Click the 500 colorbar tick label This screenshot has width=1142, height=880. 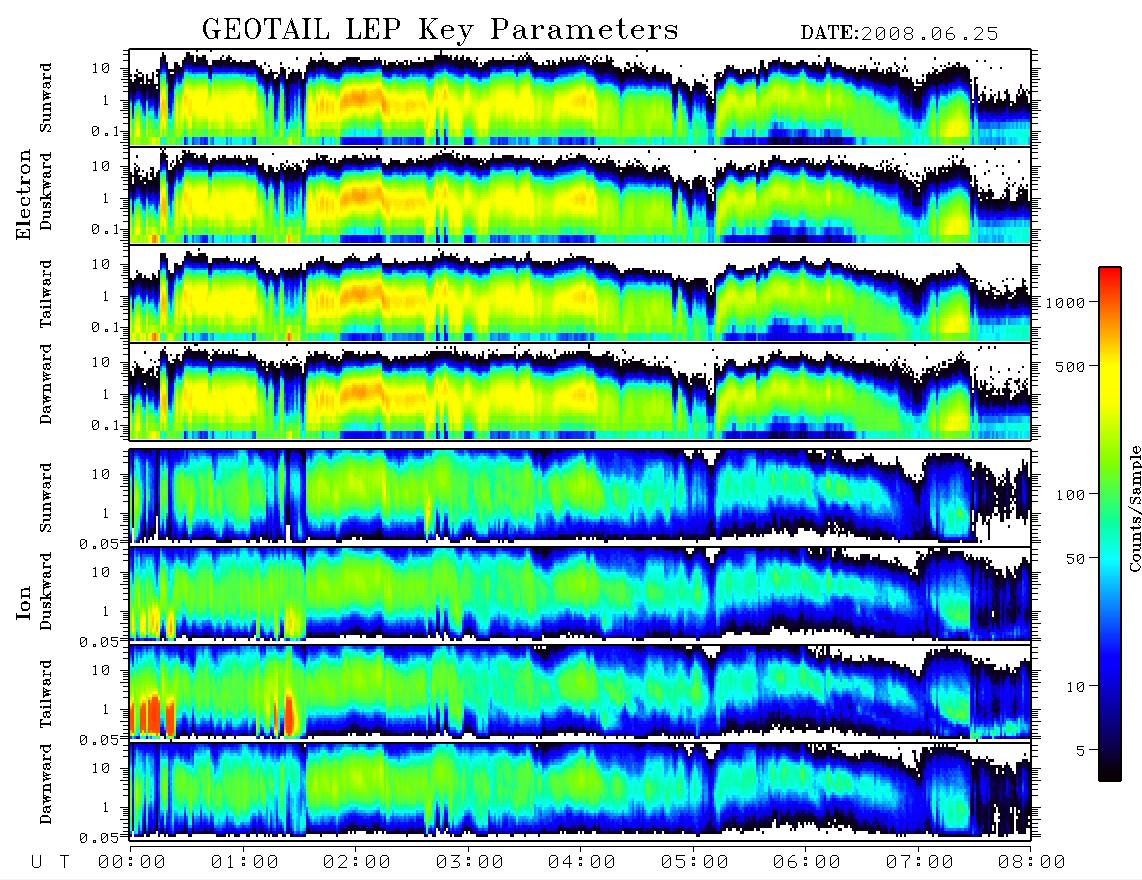click(1070, 366)
